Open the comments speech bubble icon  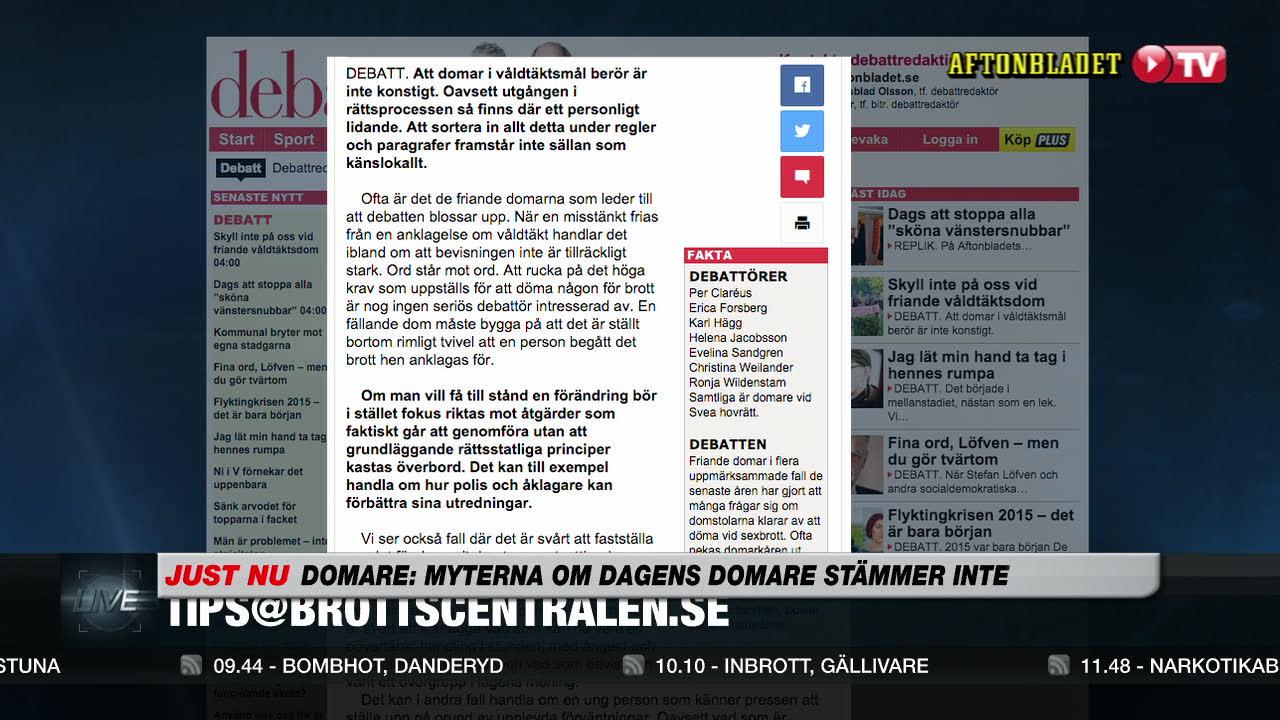802,176
